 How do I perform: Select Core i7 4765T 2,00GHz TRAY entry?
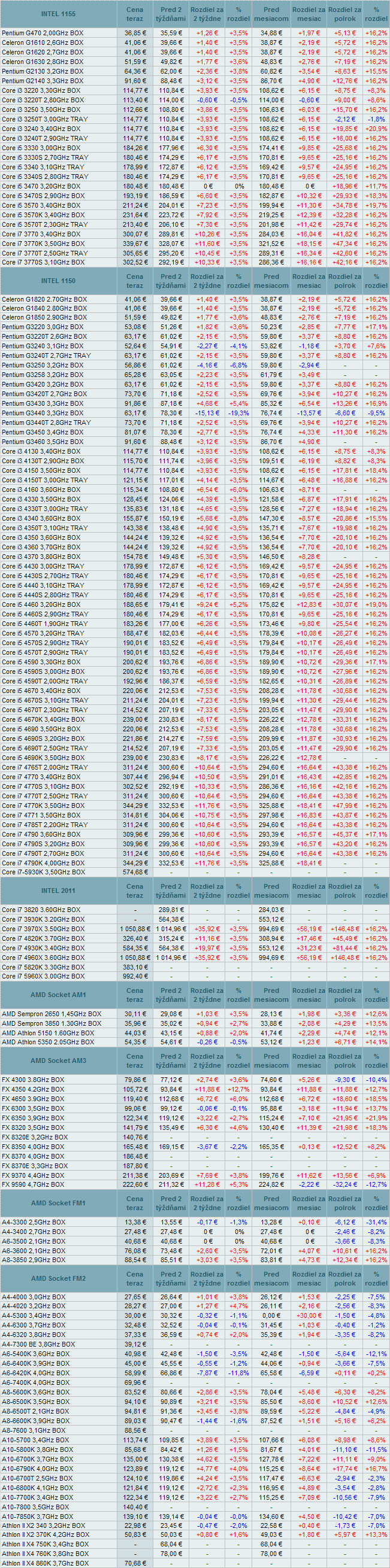44,767
